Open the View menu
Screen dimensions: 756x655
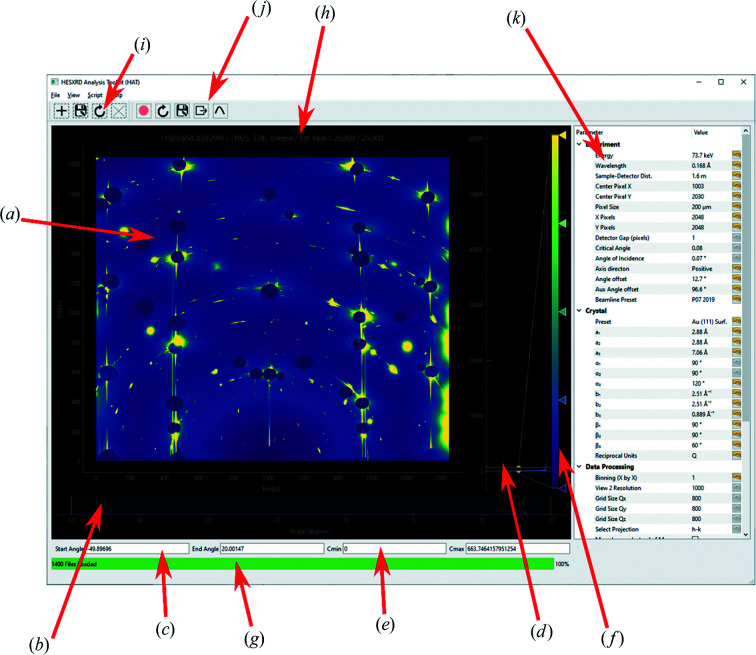tap(74, 93)
